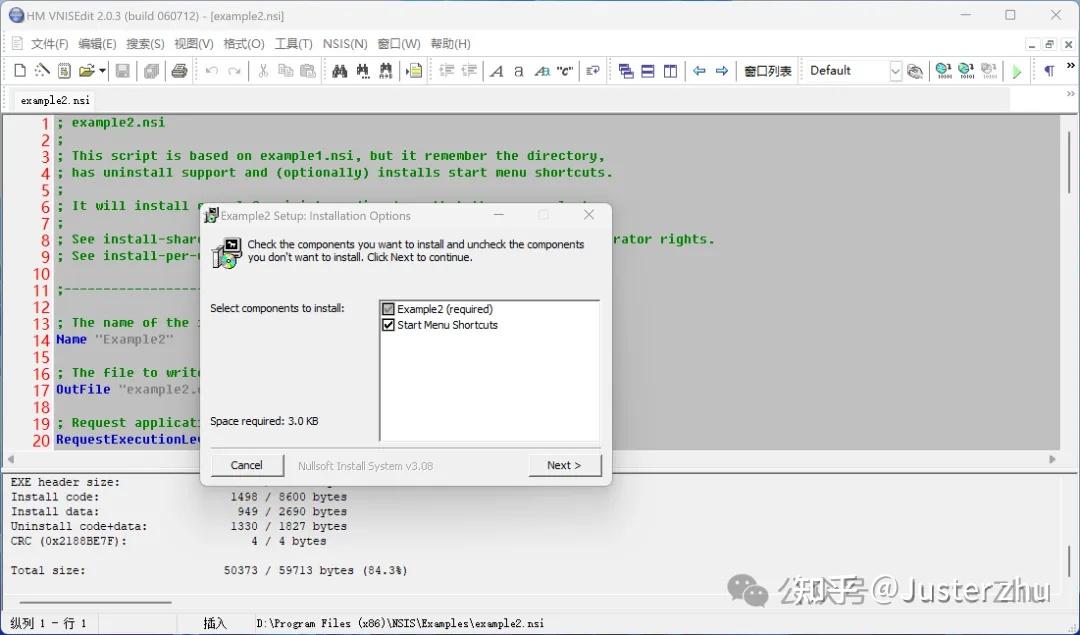Image resolution: width=1080 pixels, height=635 pixels.
Task: Compile and run with second globe icon
Action: [966, 71]
